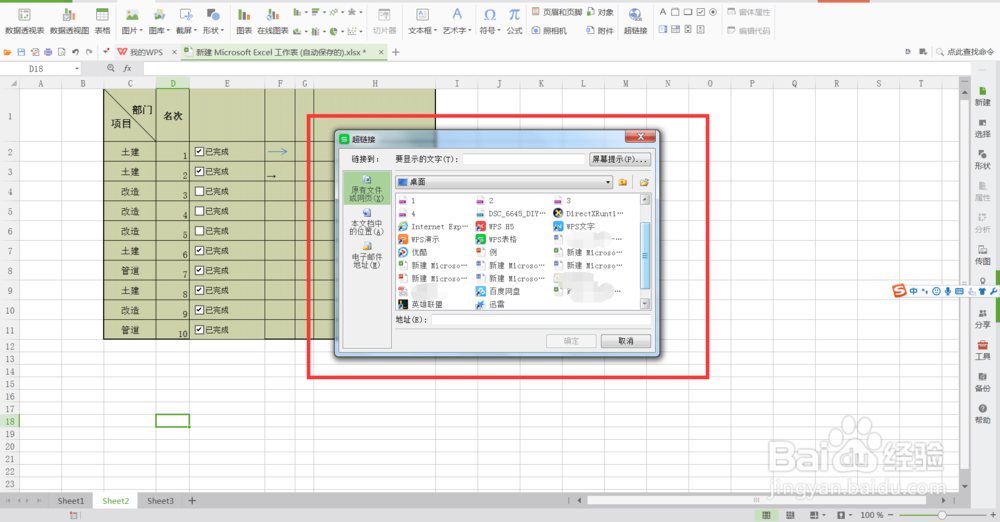Uncheck the 已完成 checkbox in row 11
The height and width of the screenshot is (522, 1000).
pos(200,330)
